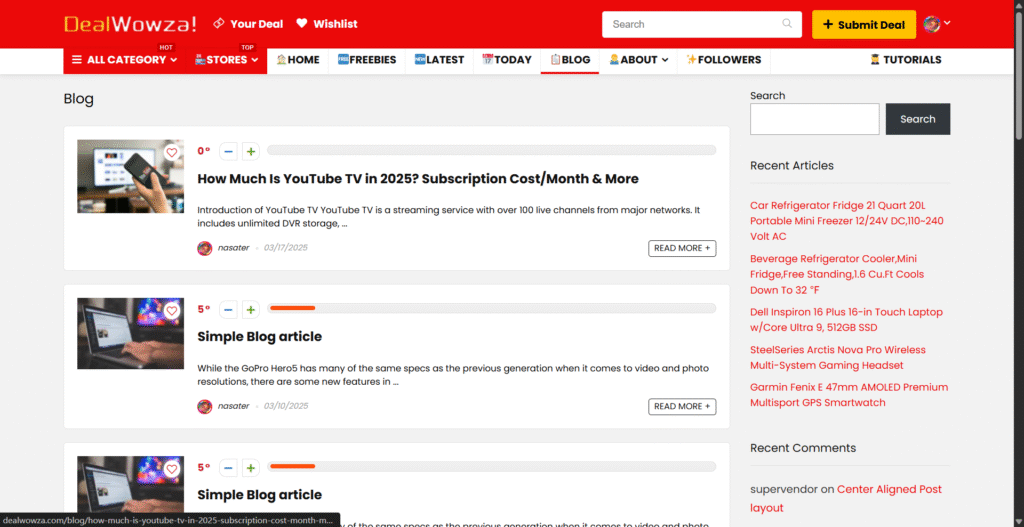Upvote the first Simple Blog article
This screenshot has width=1024, height=527.
pos(250,310)
